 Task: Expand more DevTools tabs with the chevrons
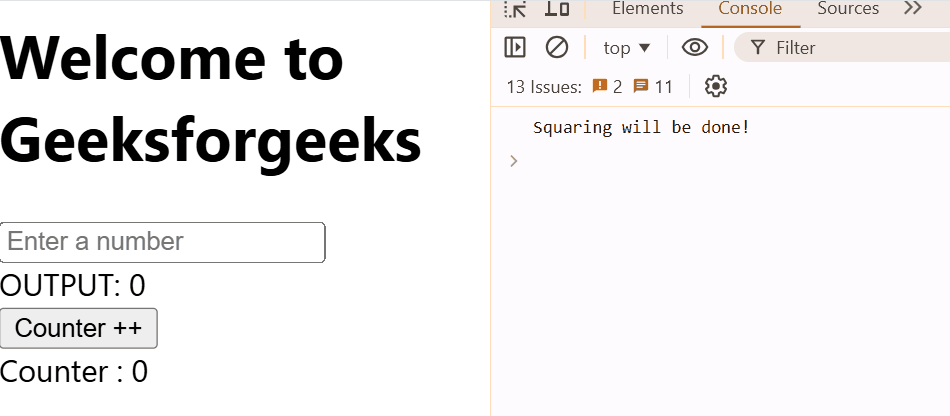[x=912, y=9]
